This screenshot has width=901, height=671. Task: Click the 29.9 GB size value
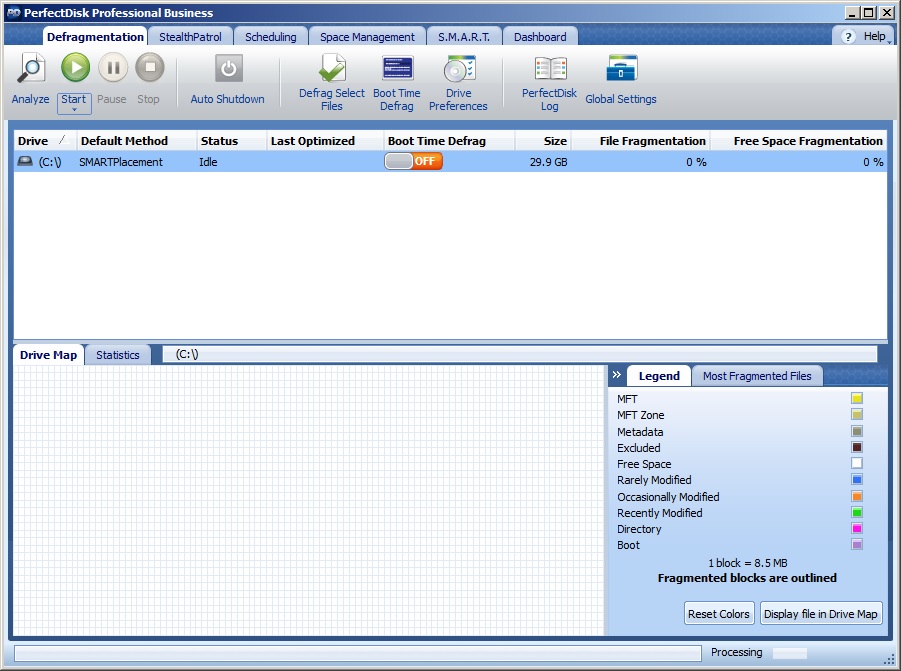coord(548,162)
